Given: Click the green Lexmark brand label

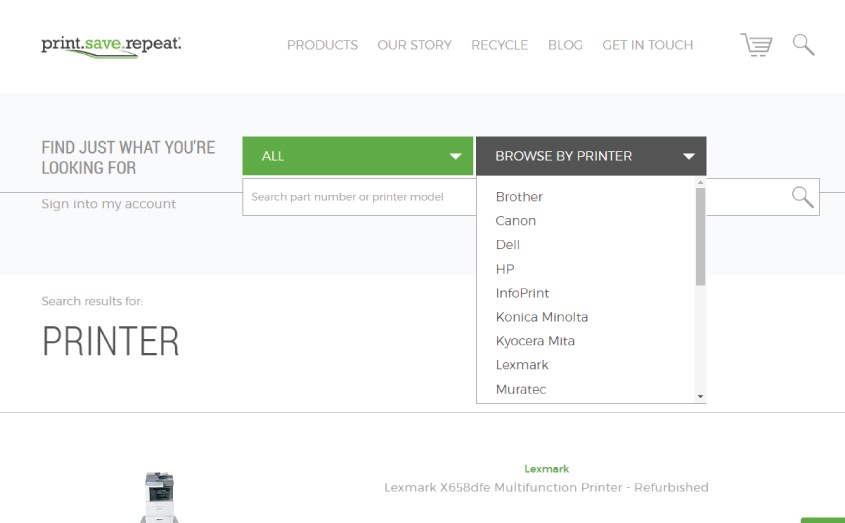Looking at the screenshot, I should click(546, 469).
